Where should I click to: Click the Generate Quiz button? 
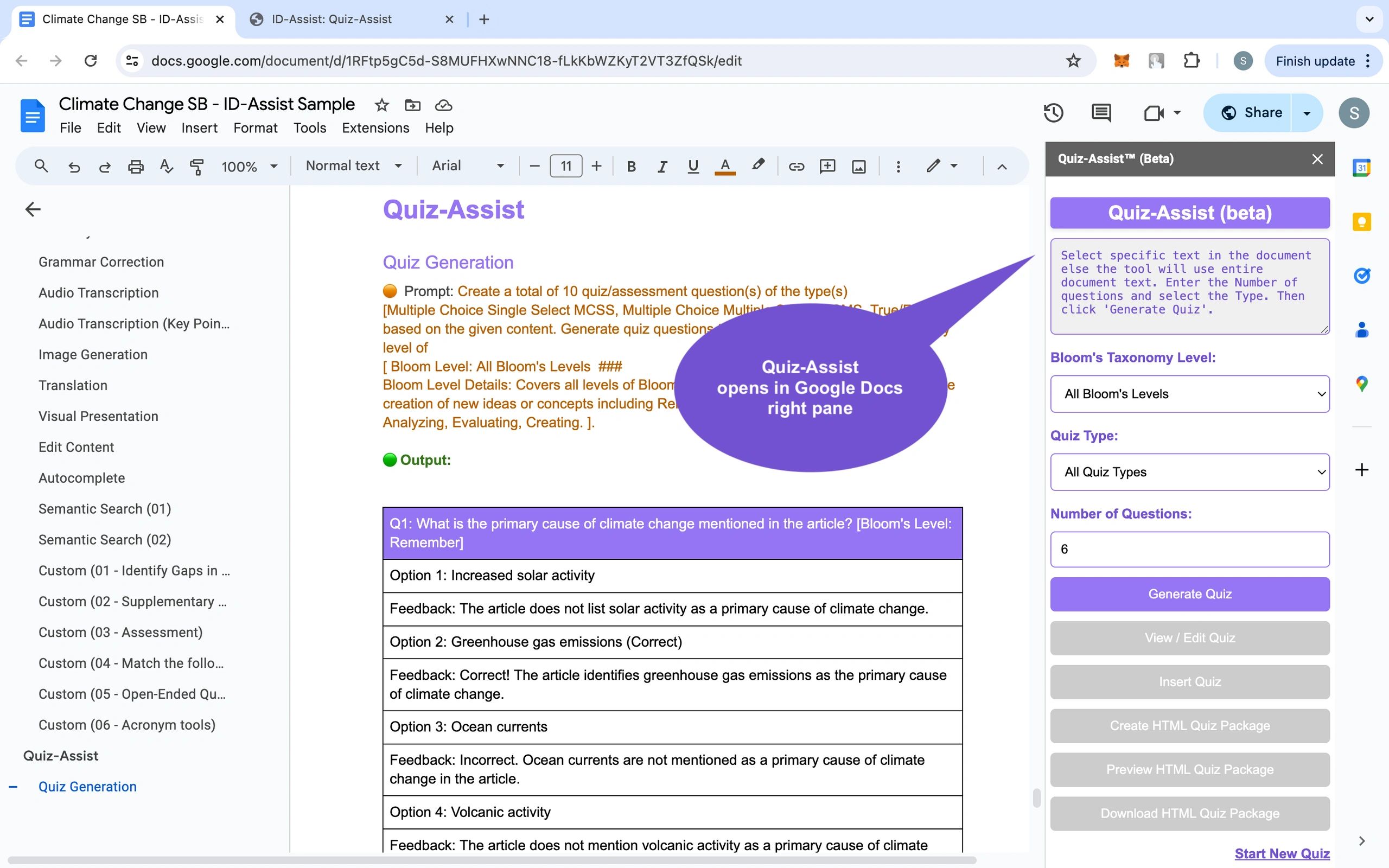click(1189, 594)
